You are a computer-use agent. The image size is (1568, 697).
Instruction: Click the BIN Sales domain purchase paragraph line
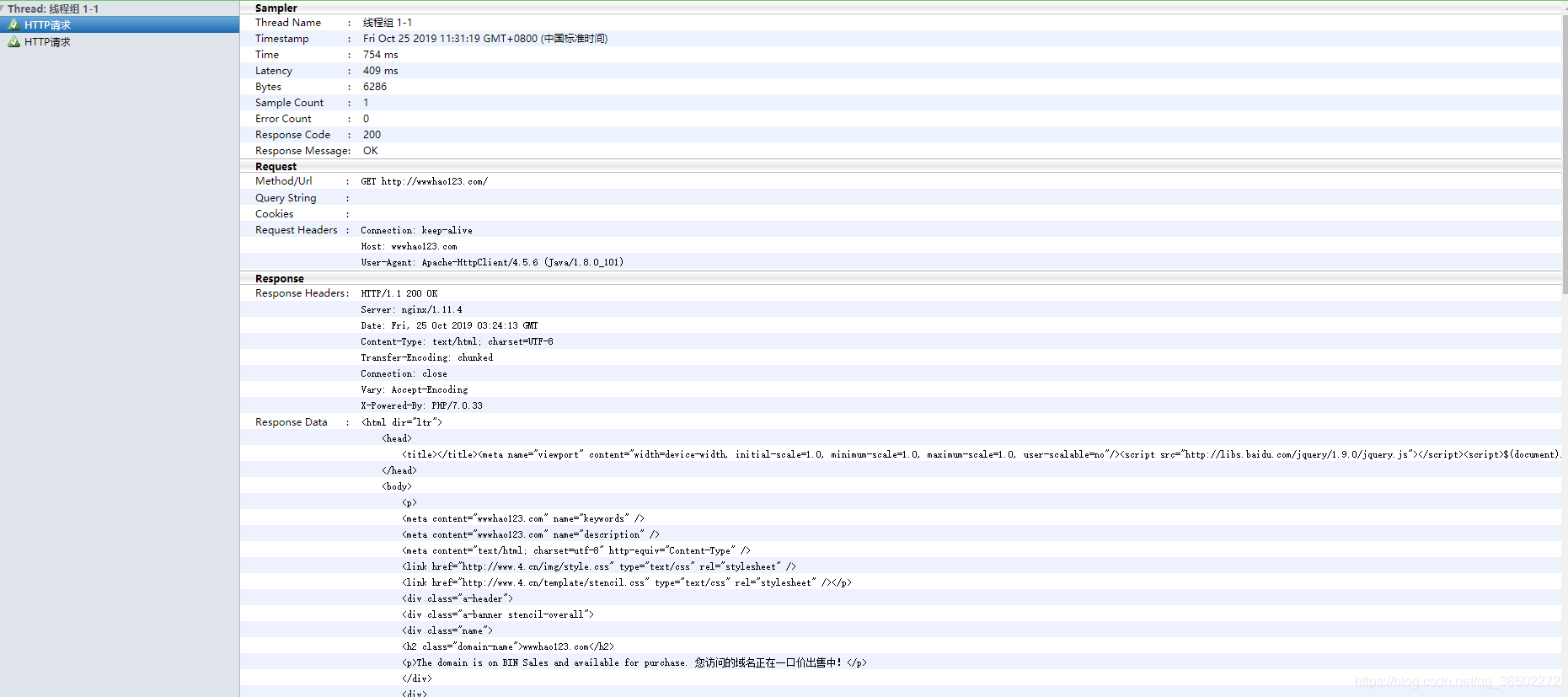634,662
